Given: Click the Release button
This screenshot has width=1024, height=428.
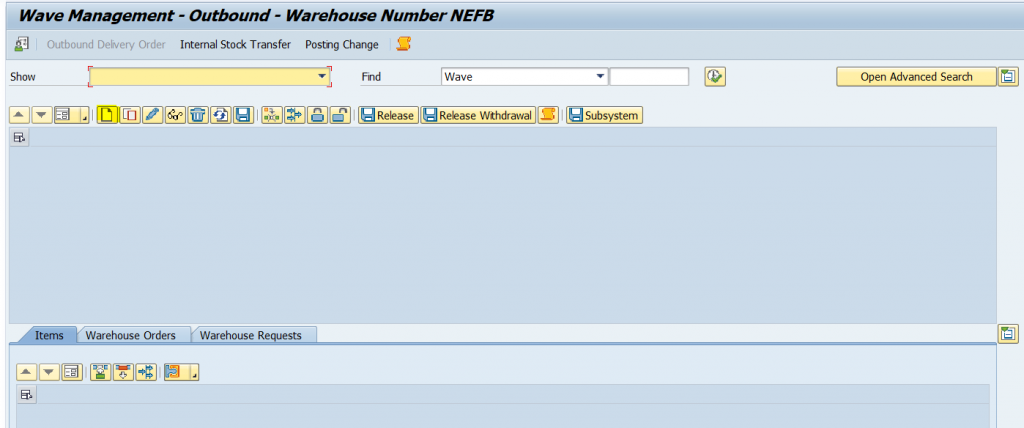Looking at the screenshot, I should pos(389,116).
